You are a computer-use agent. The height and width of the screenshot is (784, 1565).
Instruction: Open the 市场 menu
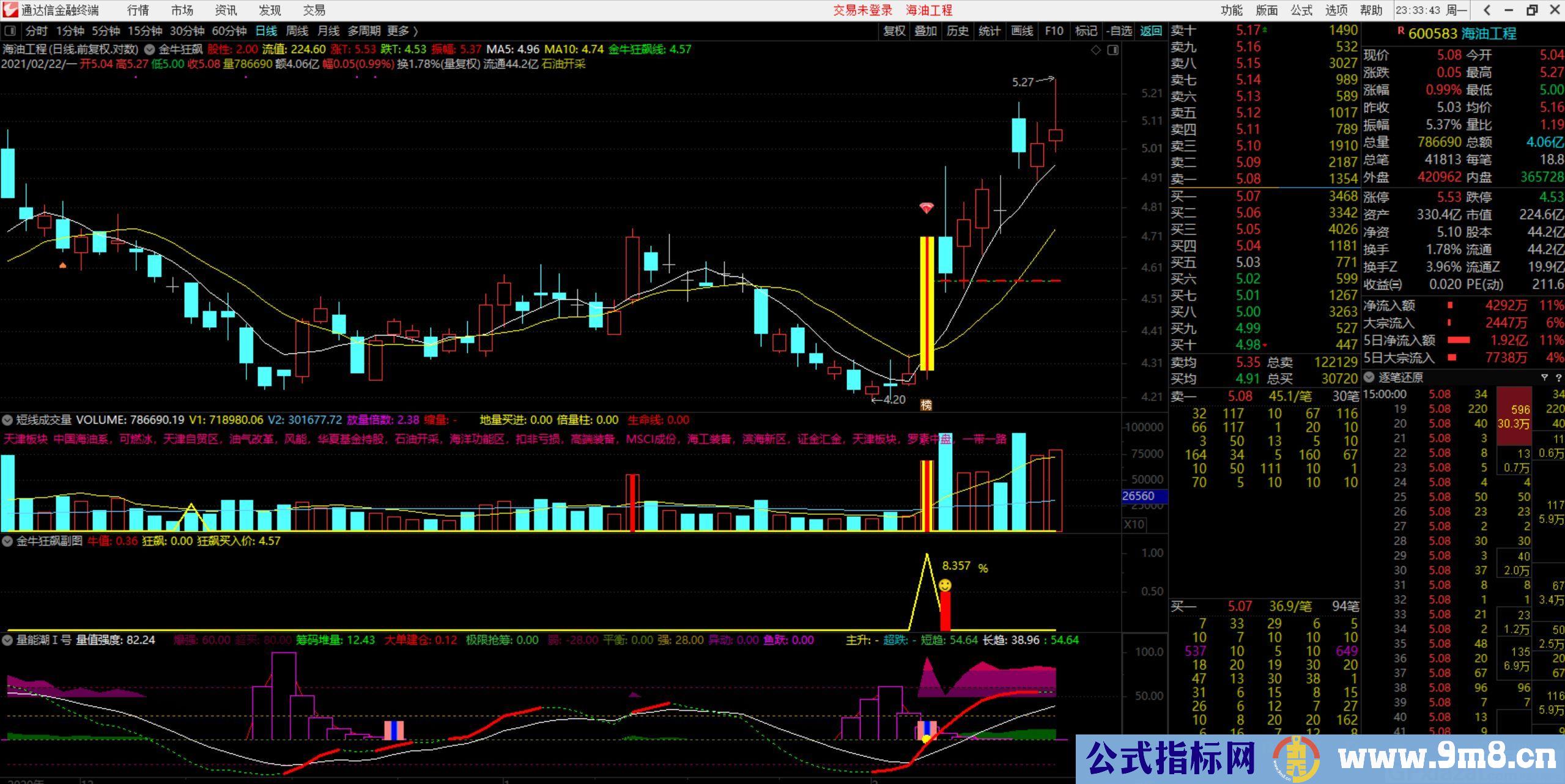(182, 10)
